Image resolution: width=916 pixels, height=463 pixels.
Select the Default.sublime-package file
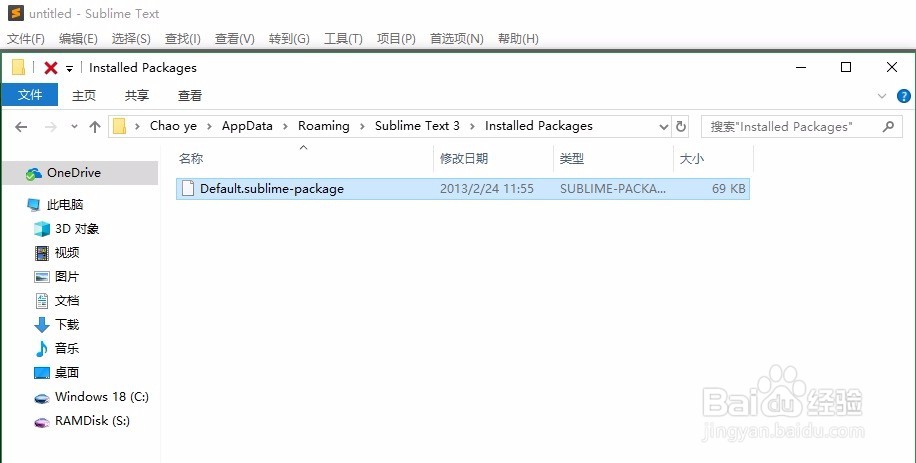463,189
